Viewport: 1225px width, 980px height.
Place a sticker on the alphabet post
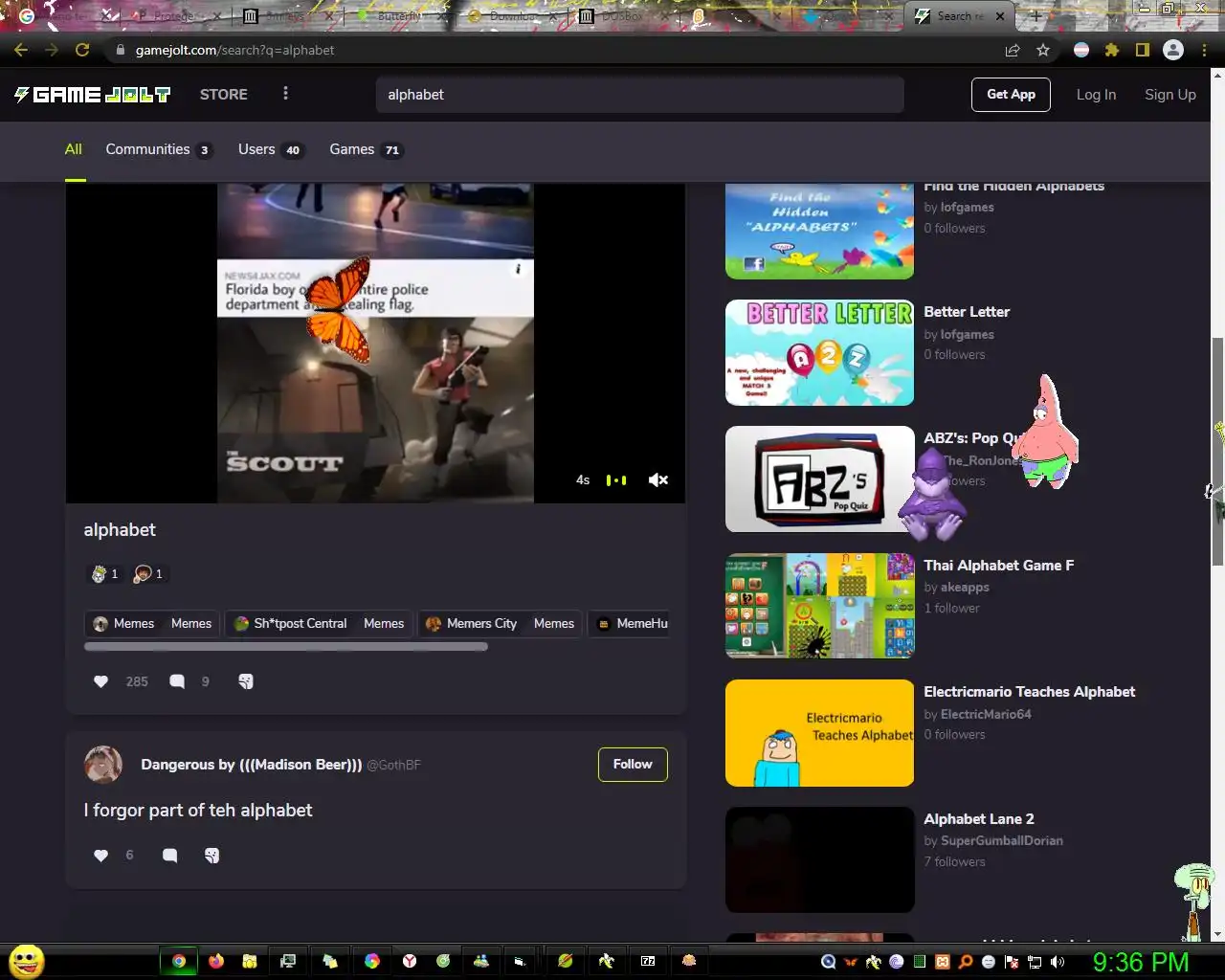pyautogui.click(x=246, y=681)
